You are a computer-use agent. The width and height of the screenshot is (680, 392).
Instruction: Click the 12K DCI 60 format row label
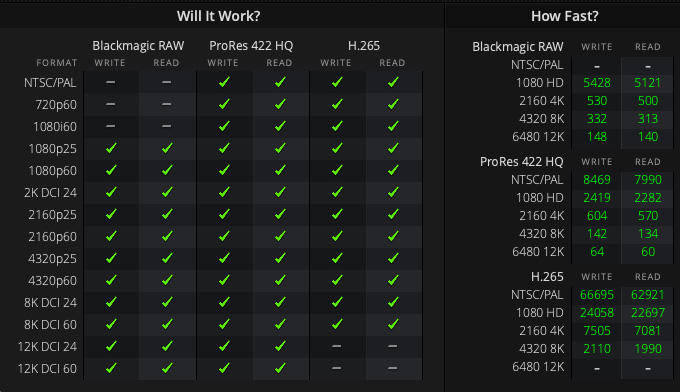(47, 369)
